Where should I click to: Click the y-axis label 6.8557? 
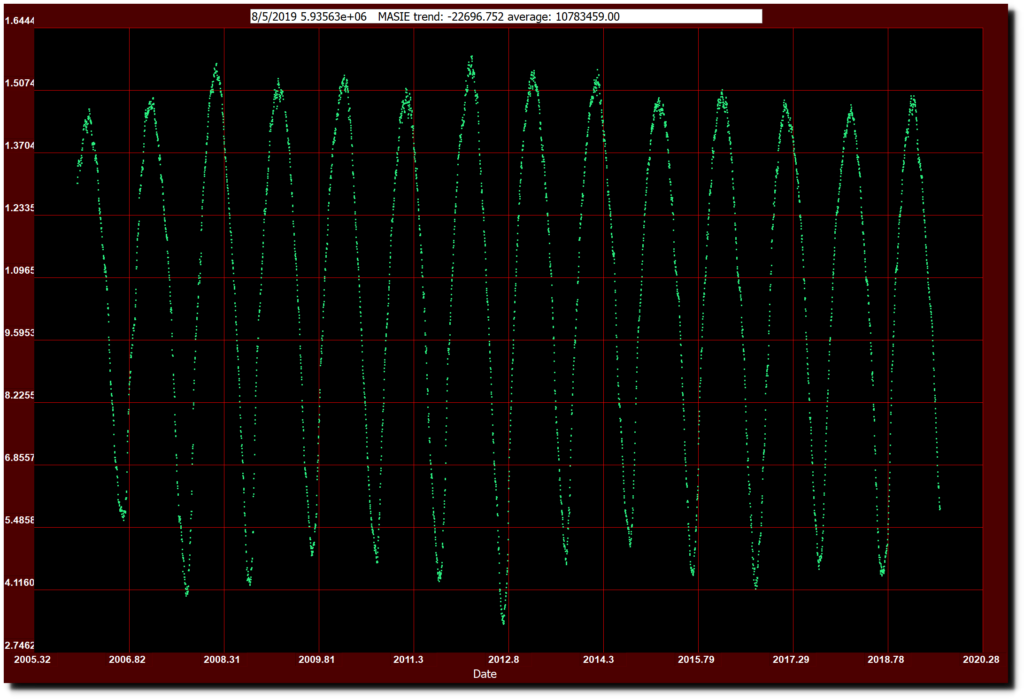click(20, 458)
